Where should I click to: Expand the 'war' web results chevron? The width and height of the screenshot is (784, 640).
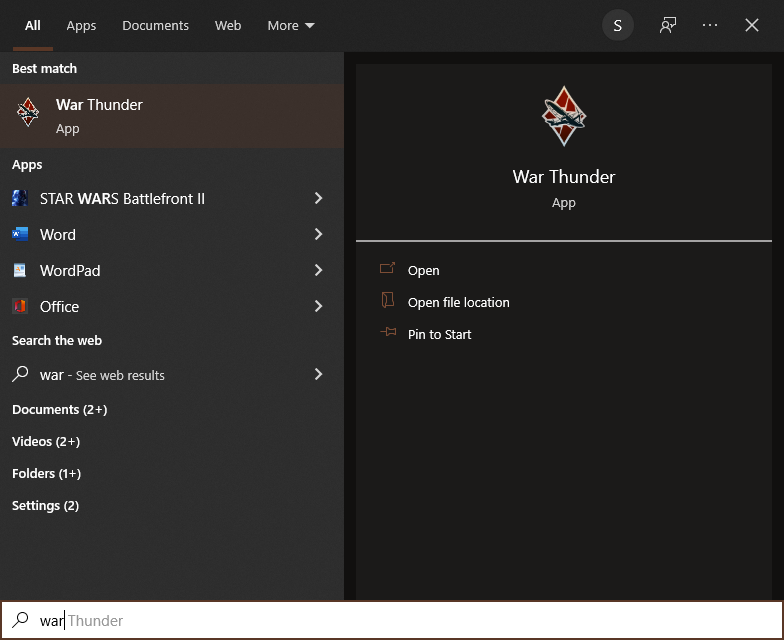click(318, 374)
